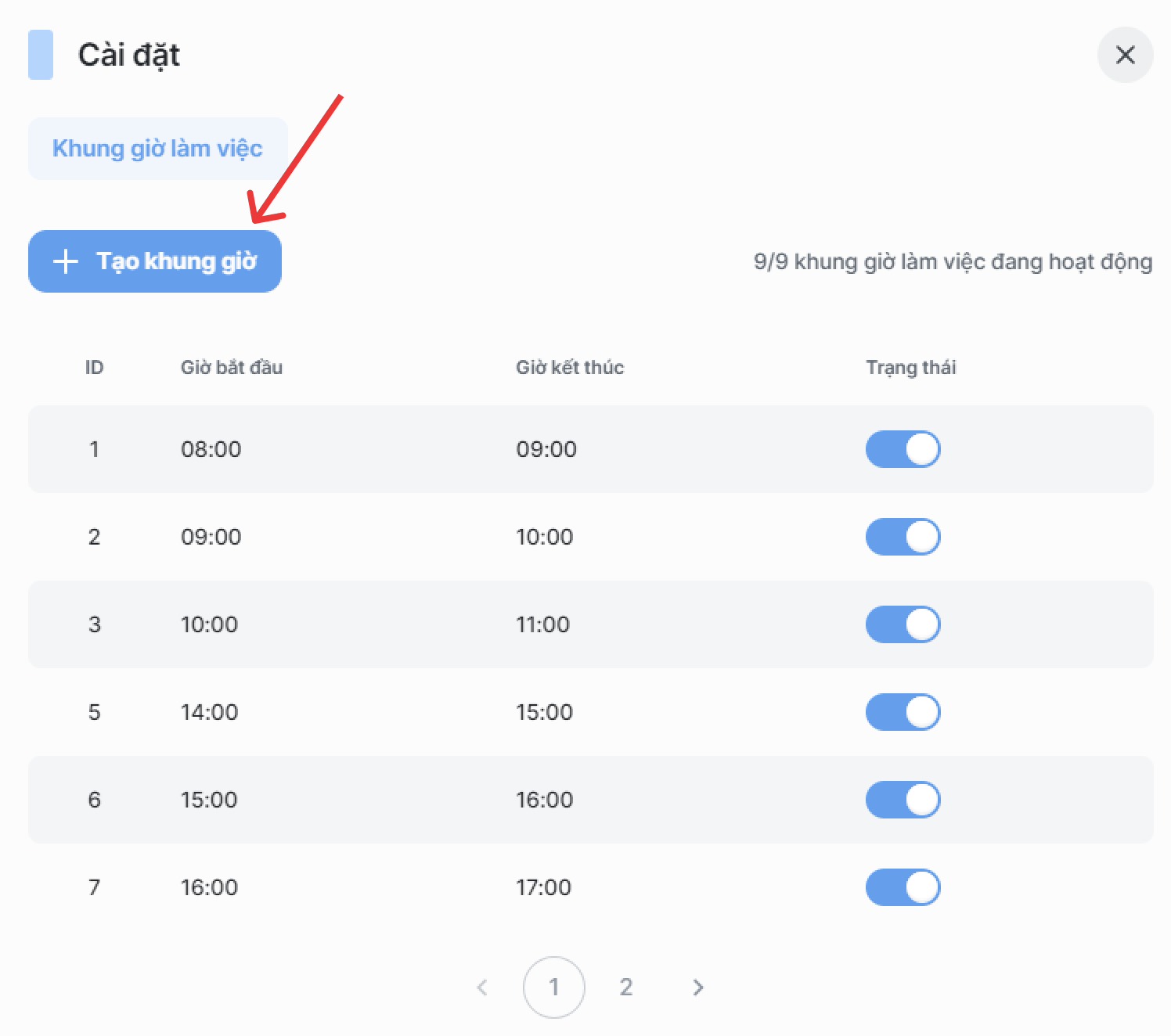Click the Giờ bắt đầu column header
This screenshot has height=1036, width=1171.
point(231,368)
